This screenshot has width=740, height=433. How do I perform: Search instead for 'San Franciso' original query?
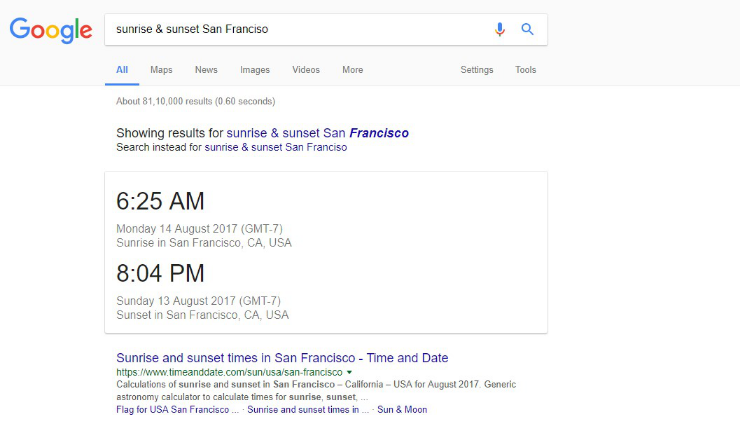coord(276,147)
